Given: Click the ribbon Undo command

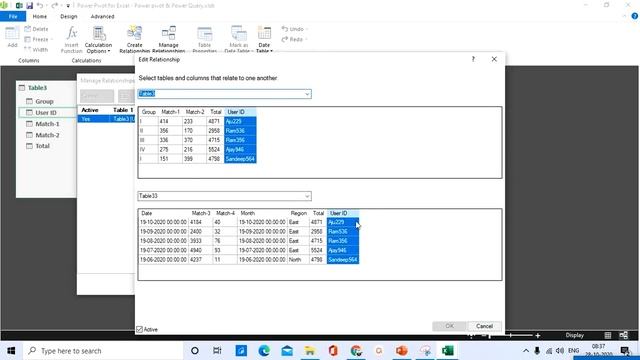Looking at the screenshot, I should tap(292, 29).
